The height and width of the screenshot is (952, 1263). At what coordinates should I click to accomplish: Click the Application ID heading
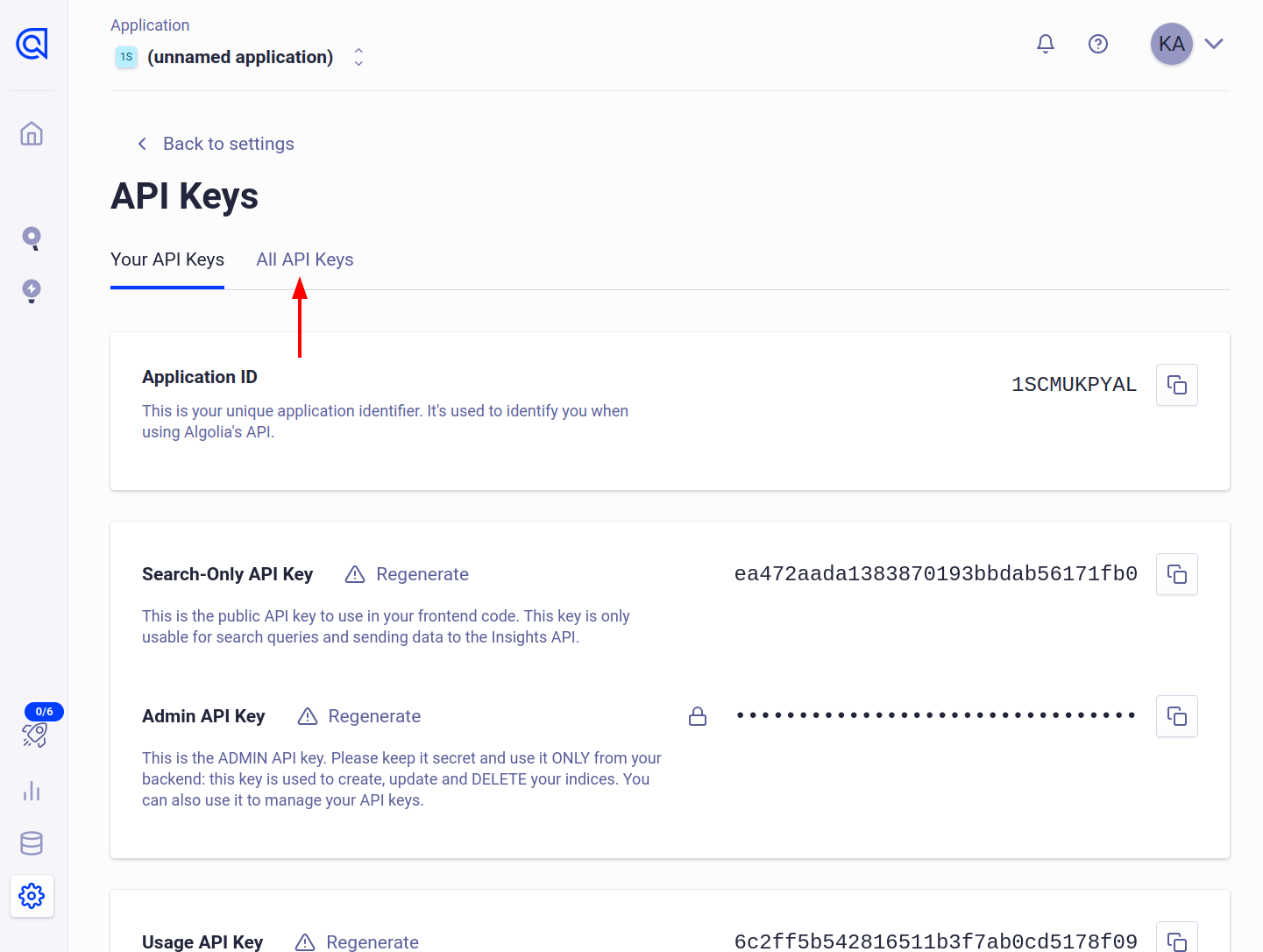pyautogui.click(x=200, y=377)
